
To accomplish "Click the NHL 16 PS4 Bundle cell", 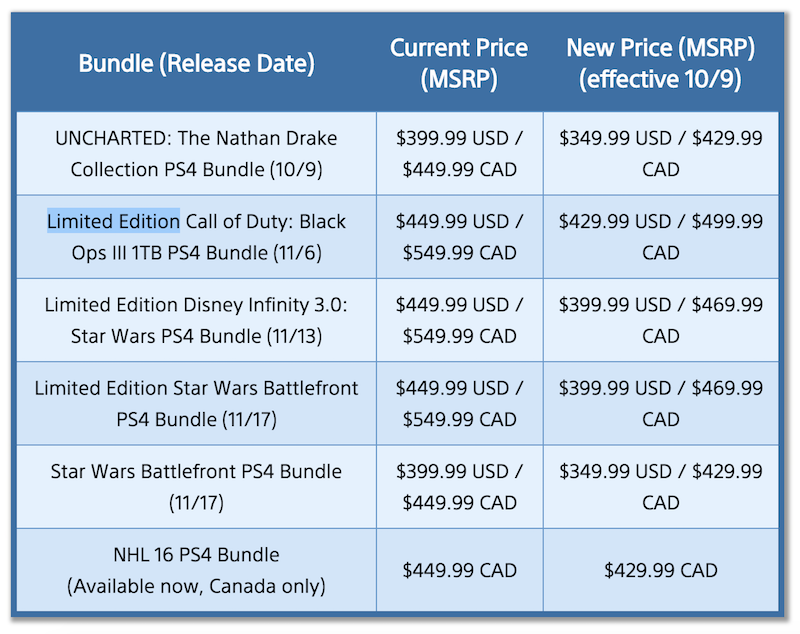I will [x=196, y=569].
